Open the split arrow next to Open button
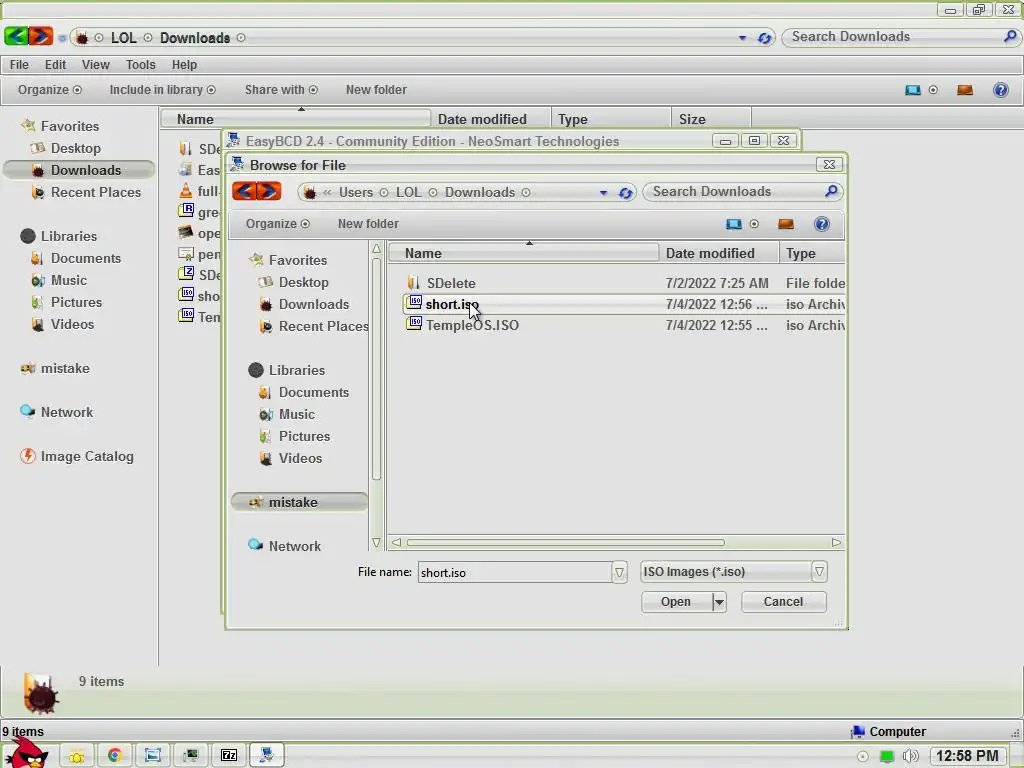Image resolution: width=1024 pixels, height=768 pixels. coord(719,602)
